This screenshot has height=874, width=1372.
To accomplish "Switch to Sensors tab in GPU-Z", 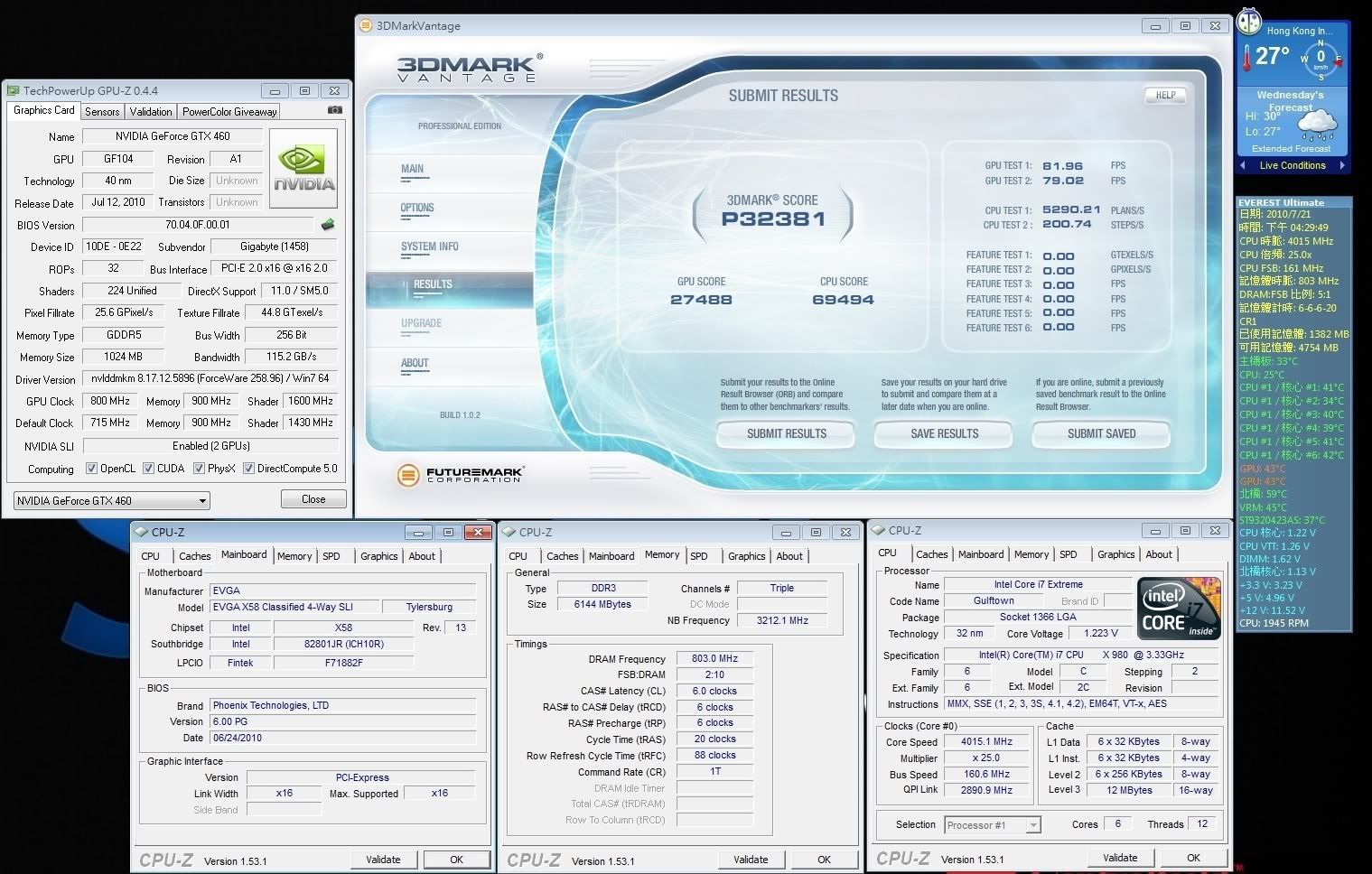I will [x=102, y=112].
